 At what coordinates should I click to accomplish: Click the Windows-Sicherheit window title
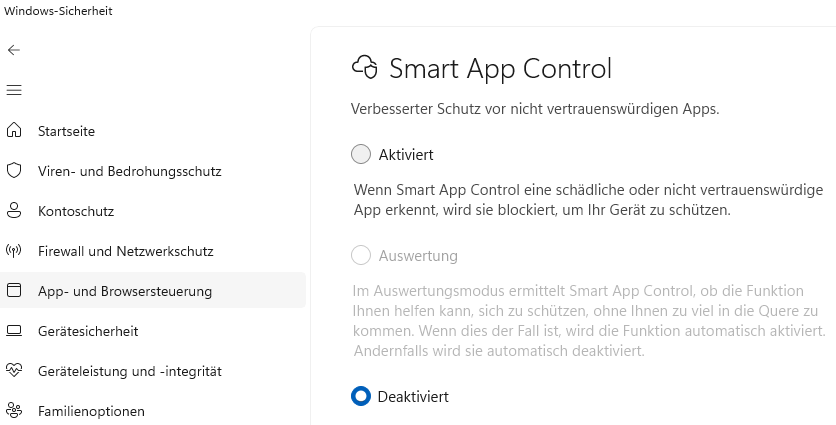coord(58,11)
